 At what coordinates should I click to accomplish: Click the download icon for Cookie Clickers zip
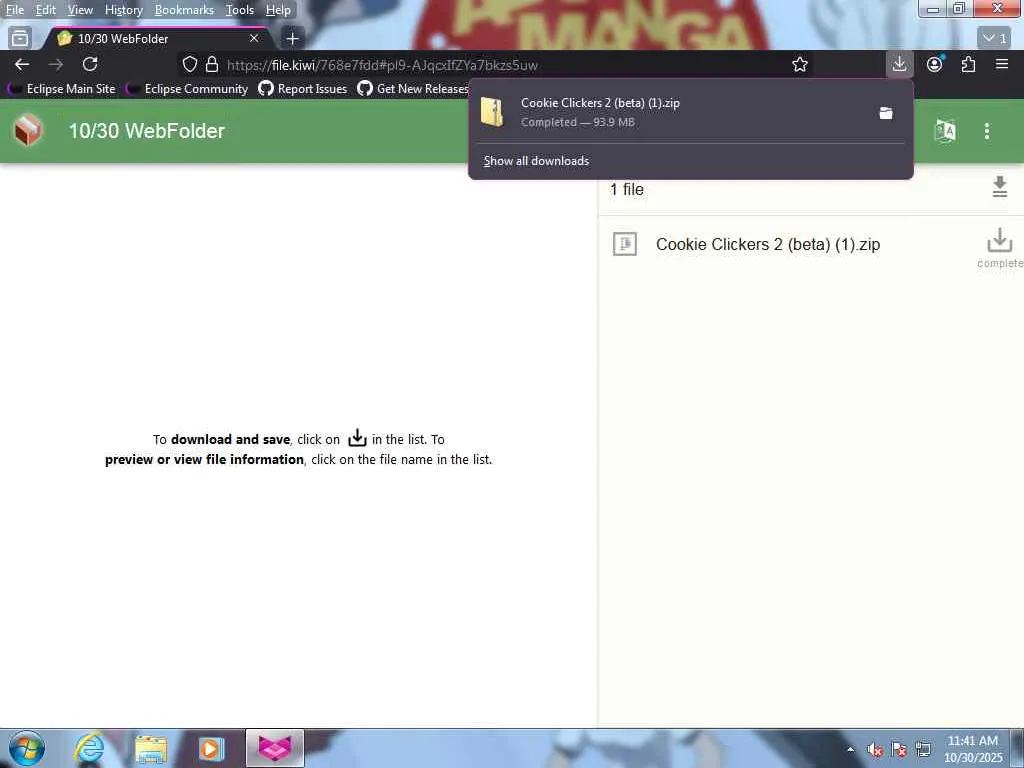(999, 241)
